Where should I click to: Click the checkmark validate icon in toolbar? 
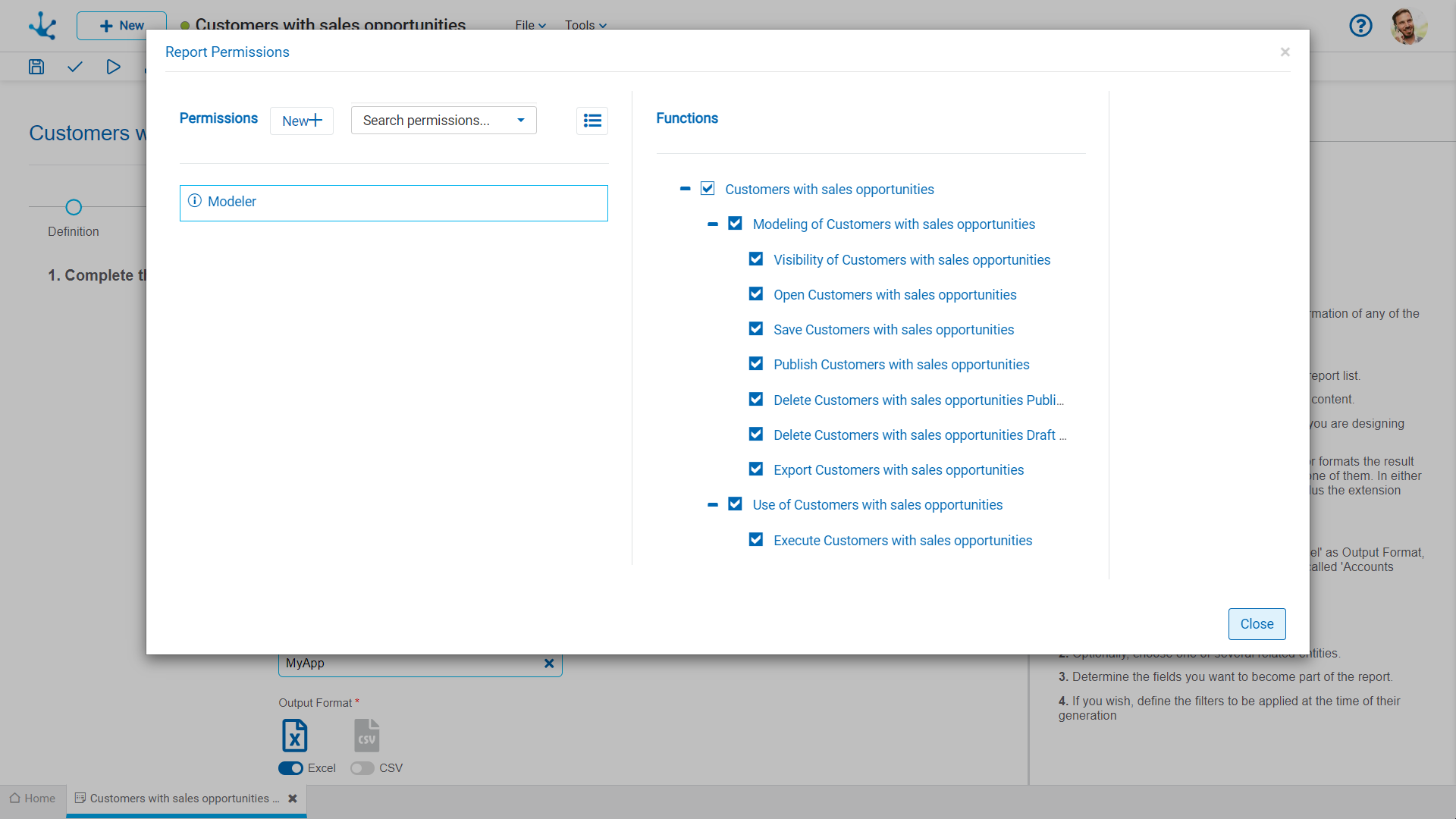click(x=74, y=67)
